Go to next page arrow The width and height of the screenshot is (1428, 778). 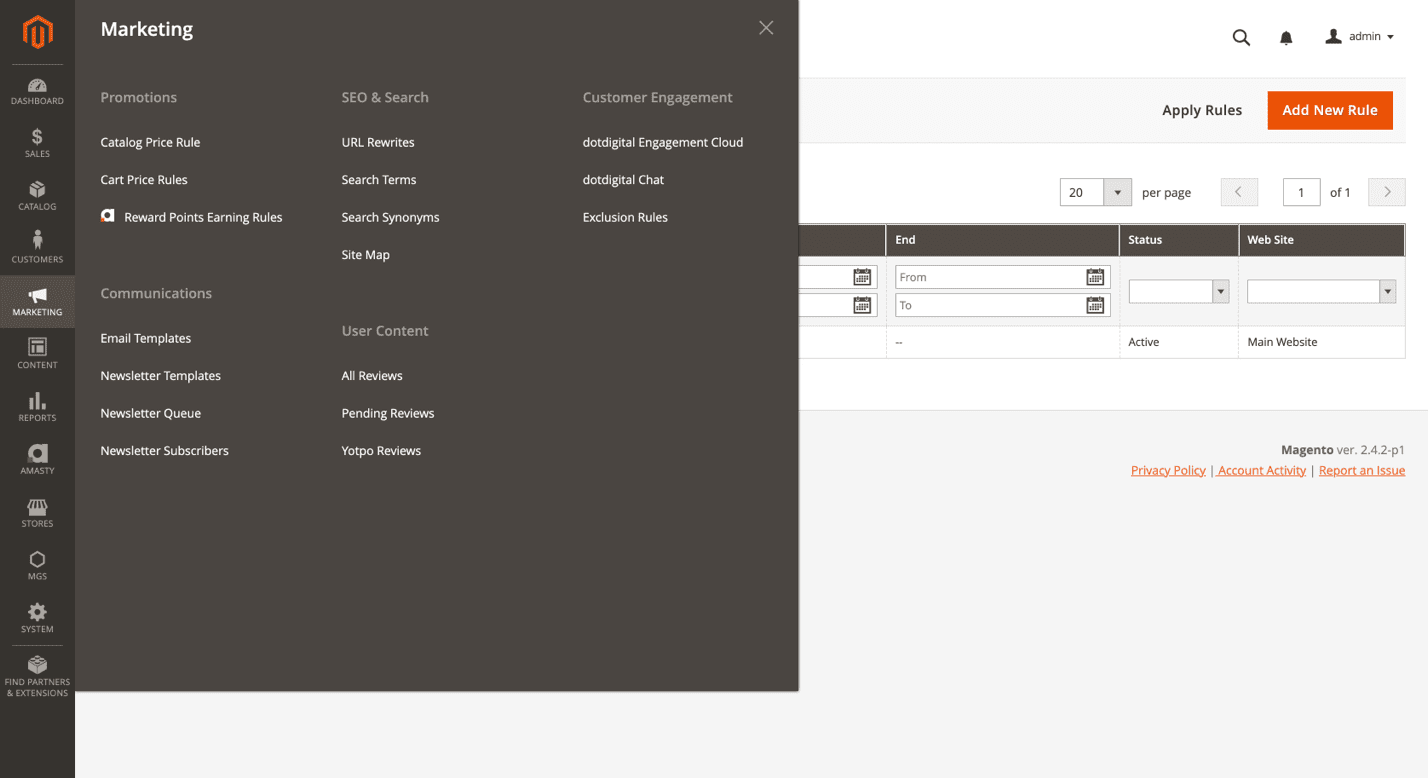(1387, 192)
